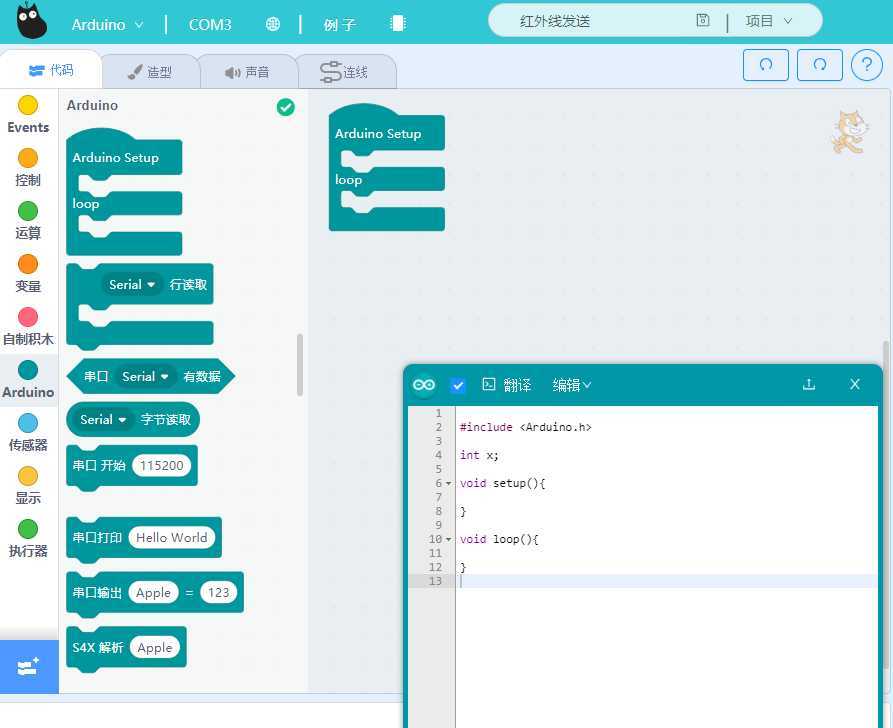Switch to the 造型 tab
This screenshot has height=728, width=893.
click(150, 72)
